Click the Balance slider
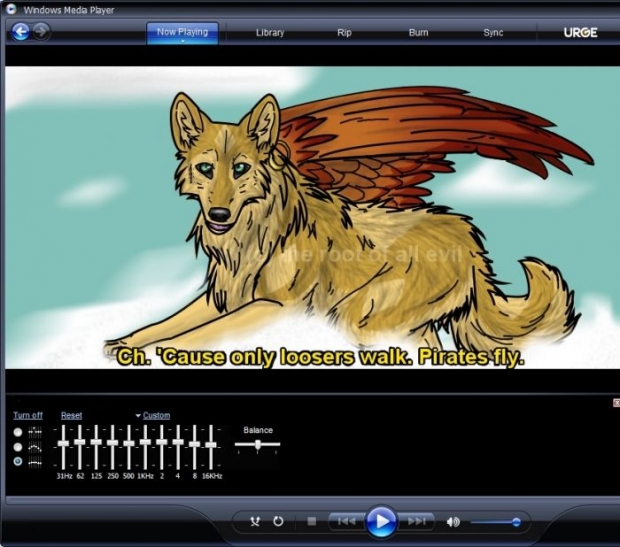This screenshot has width=620, height=547. (x=258, y=444)
